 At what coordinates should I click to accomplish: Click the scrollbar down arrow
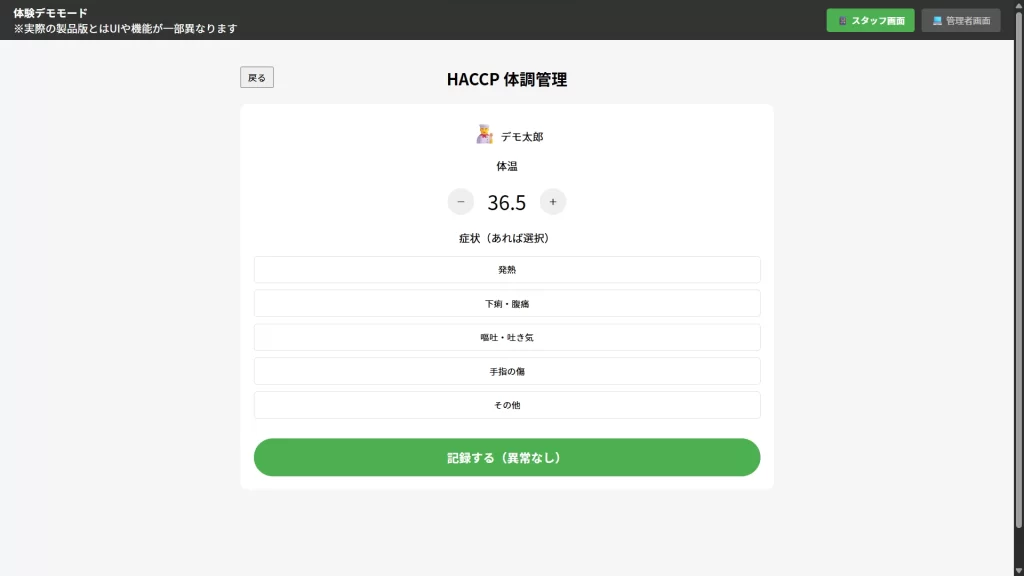point(1018,571)
